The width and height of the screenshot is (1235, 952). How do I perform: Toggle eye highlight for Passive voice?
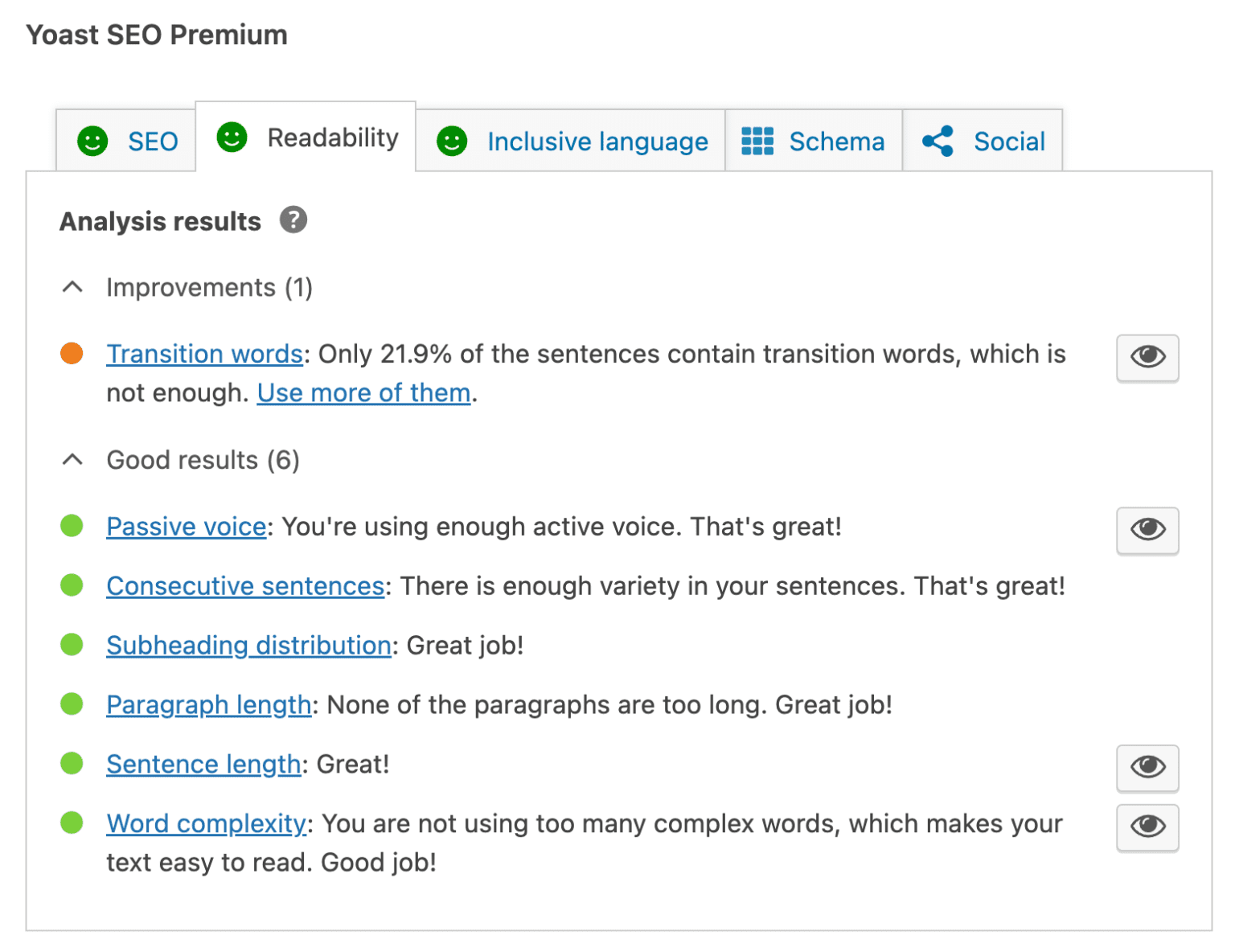[x=1147, y=530]
